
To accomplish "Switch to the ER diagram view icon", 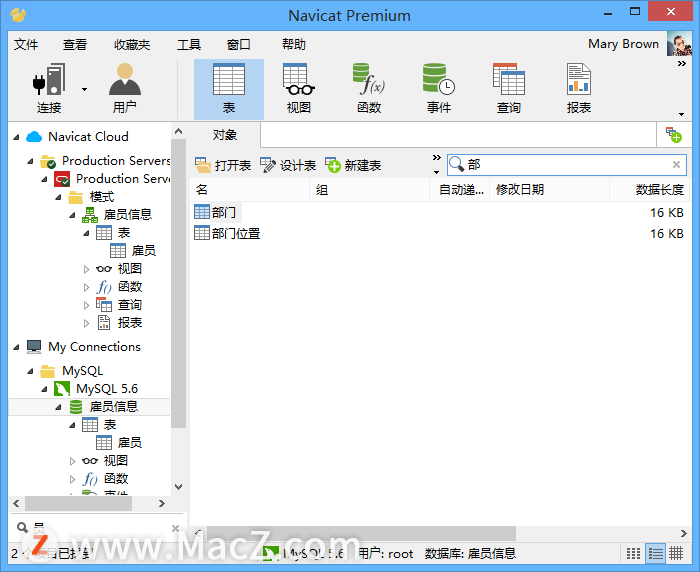I will 676,554.
